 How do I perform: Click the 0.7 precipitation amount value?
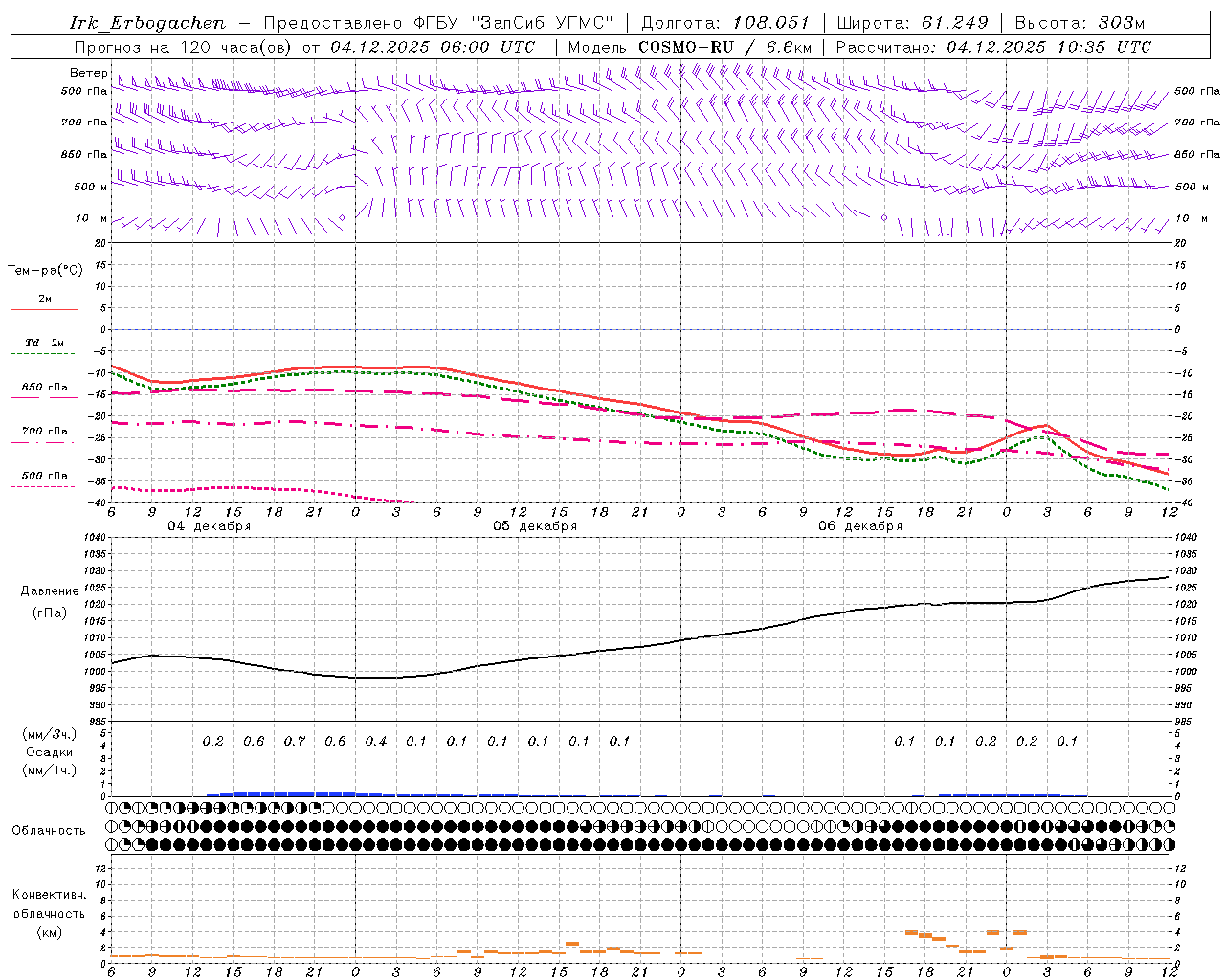(x=295, y=742)
